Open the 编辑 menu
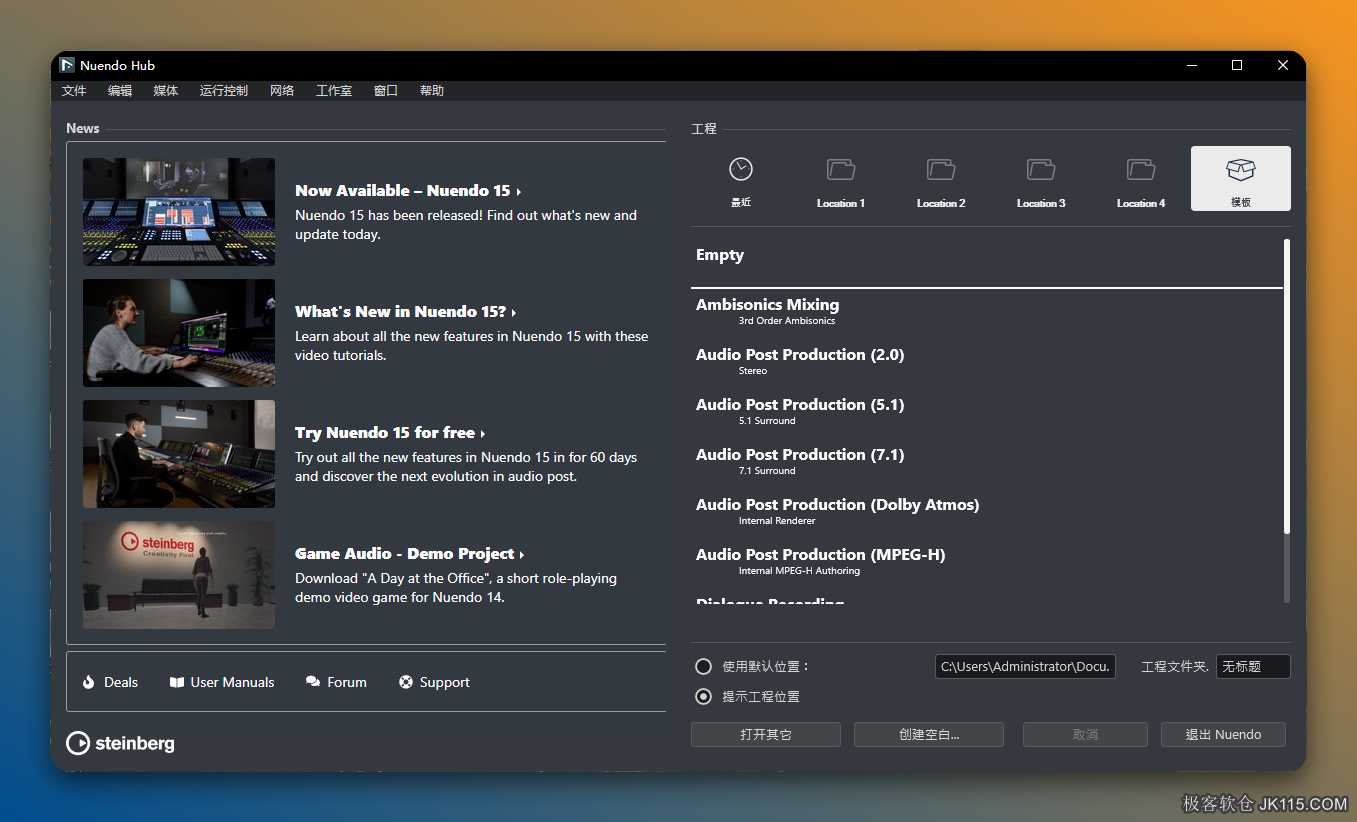1357x822 pixels. (120, 91)
